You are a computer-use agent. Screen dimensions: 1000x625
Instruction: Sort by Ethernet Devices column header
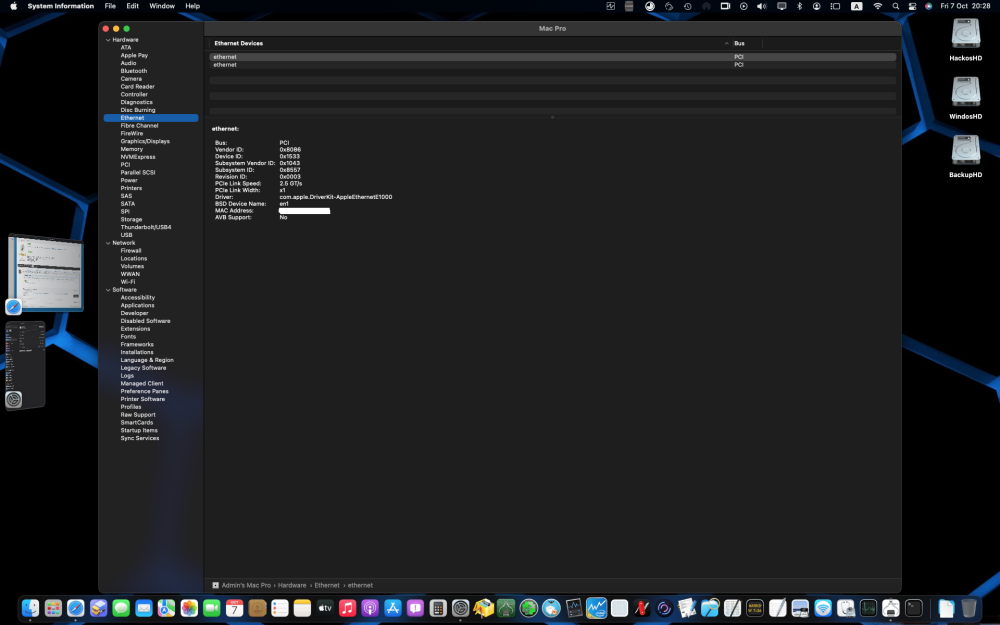239,43
